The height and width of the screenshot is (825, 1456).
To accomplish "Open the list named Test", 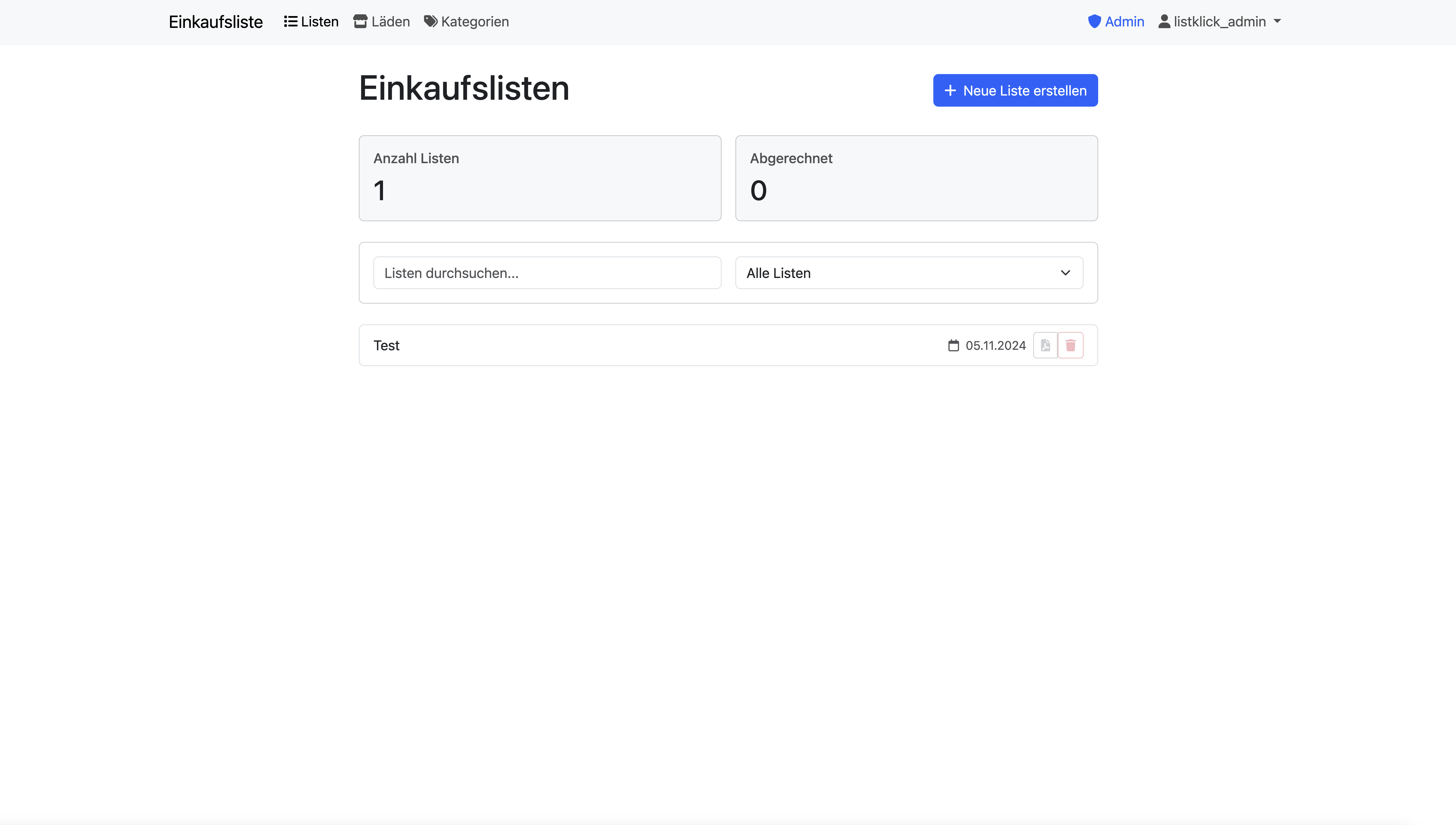I will pyautogui.click(x=386, y=346).
